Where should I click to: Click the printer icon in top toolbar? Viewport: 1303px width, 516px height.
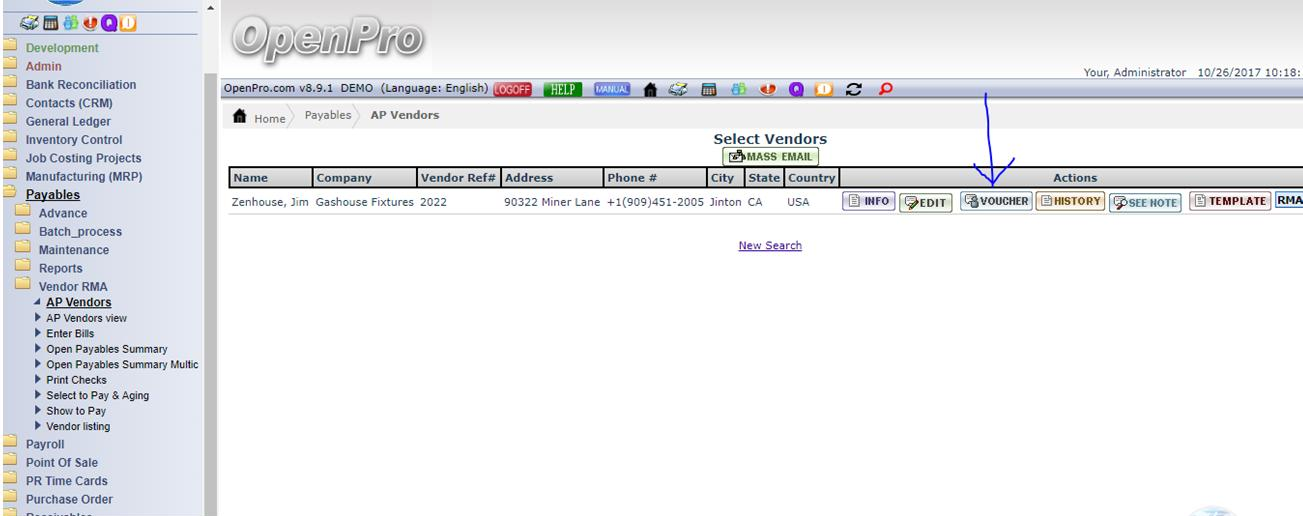click(x=678, y=89)
